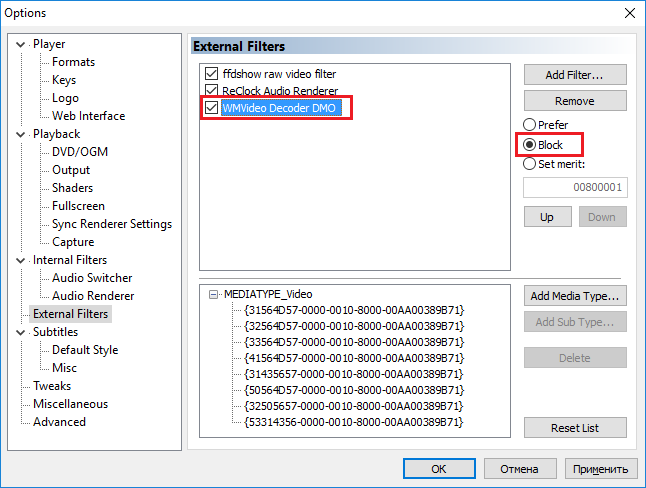Go to Sync Renderer Settings
646x488 pixels.
(x=111, y=224)
